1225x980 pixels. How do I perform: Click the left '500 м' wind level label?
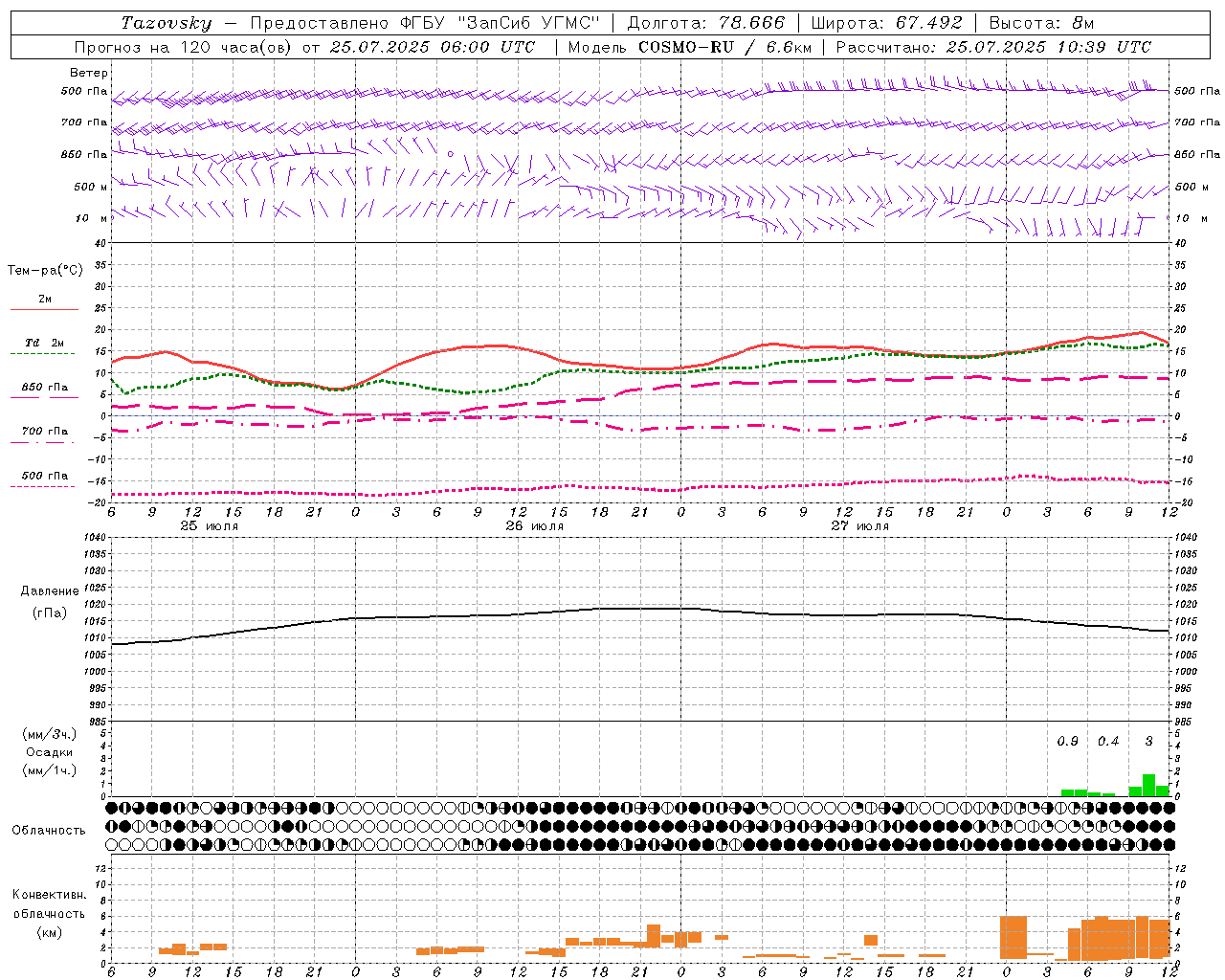click(x=91, y=187)
